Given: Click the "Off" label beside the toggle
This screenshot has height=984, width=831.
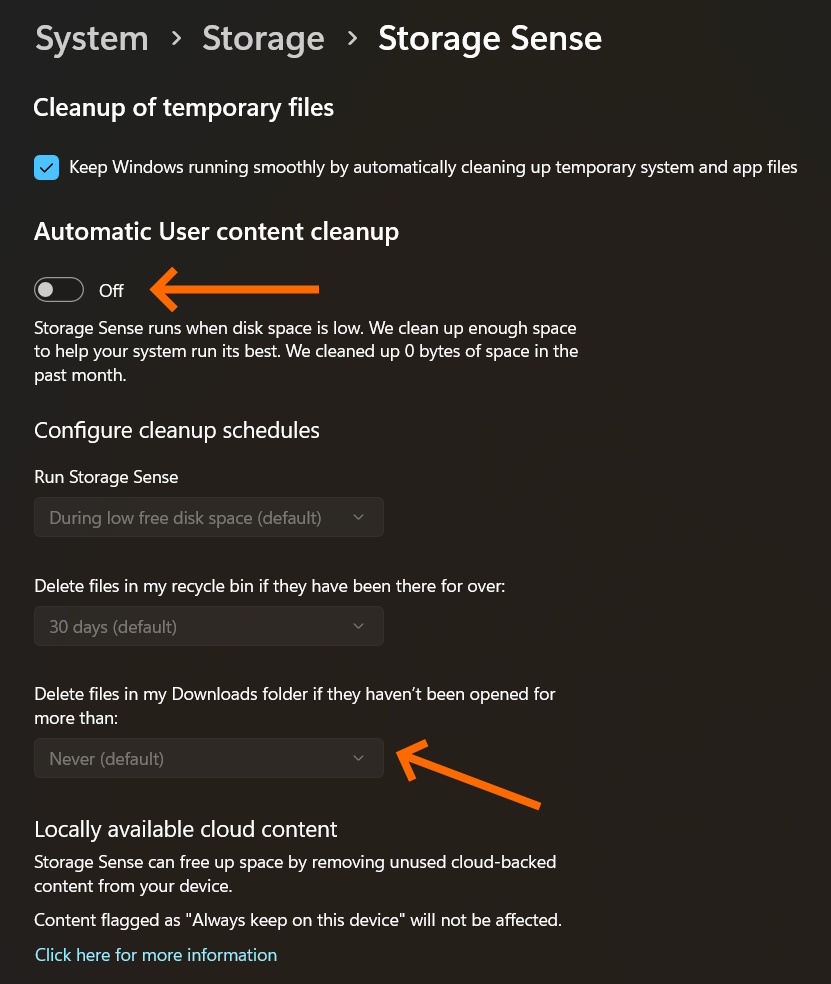Looking at the screenshot, I should [111, 291].
